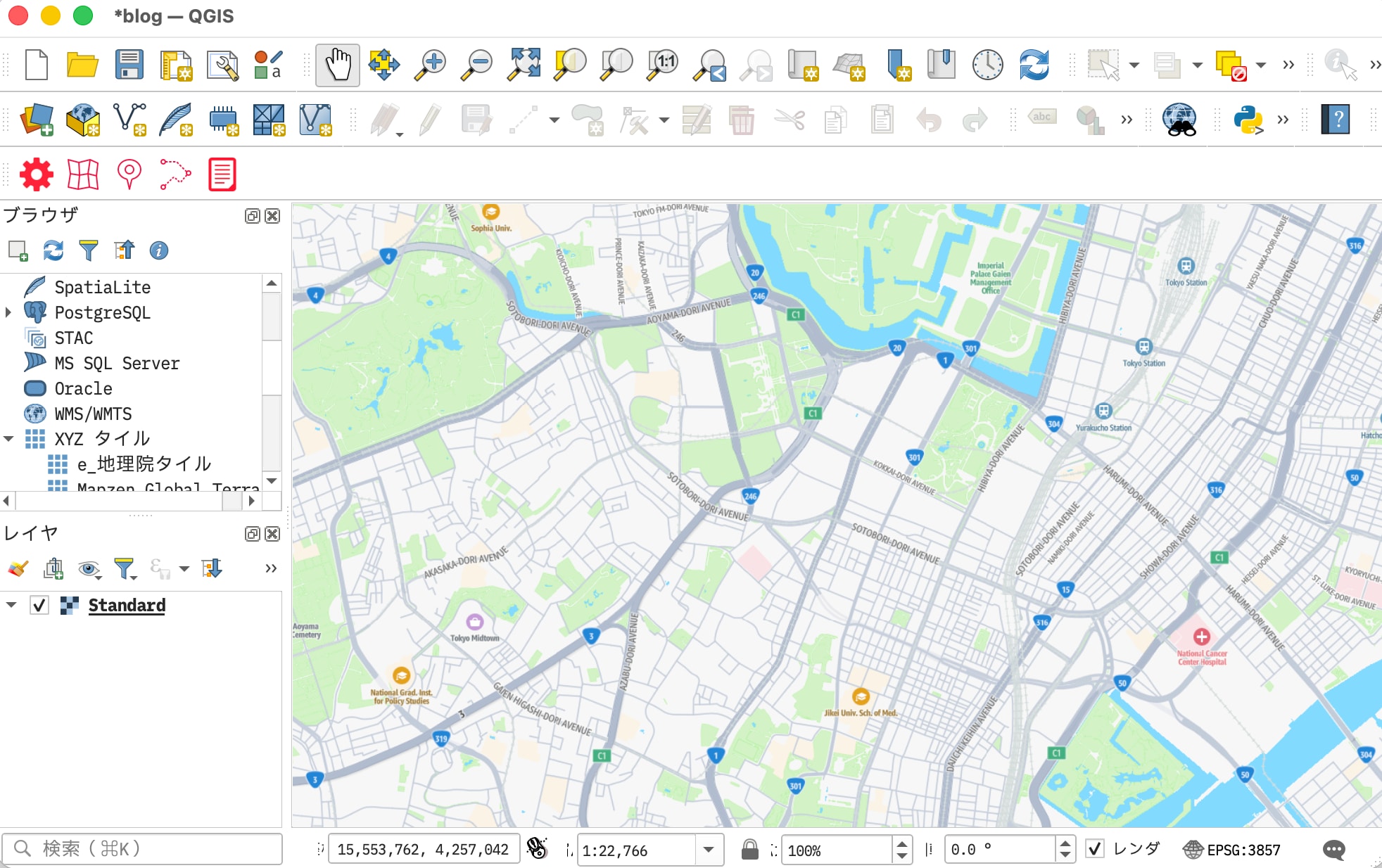Click the red location pin plugin icon
1382x868 pixels.
[129, 174]
